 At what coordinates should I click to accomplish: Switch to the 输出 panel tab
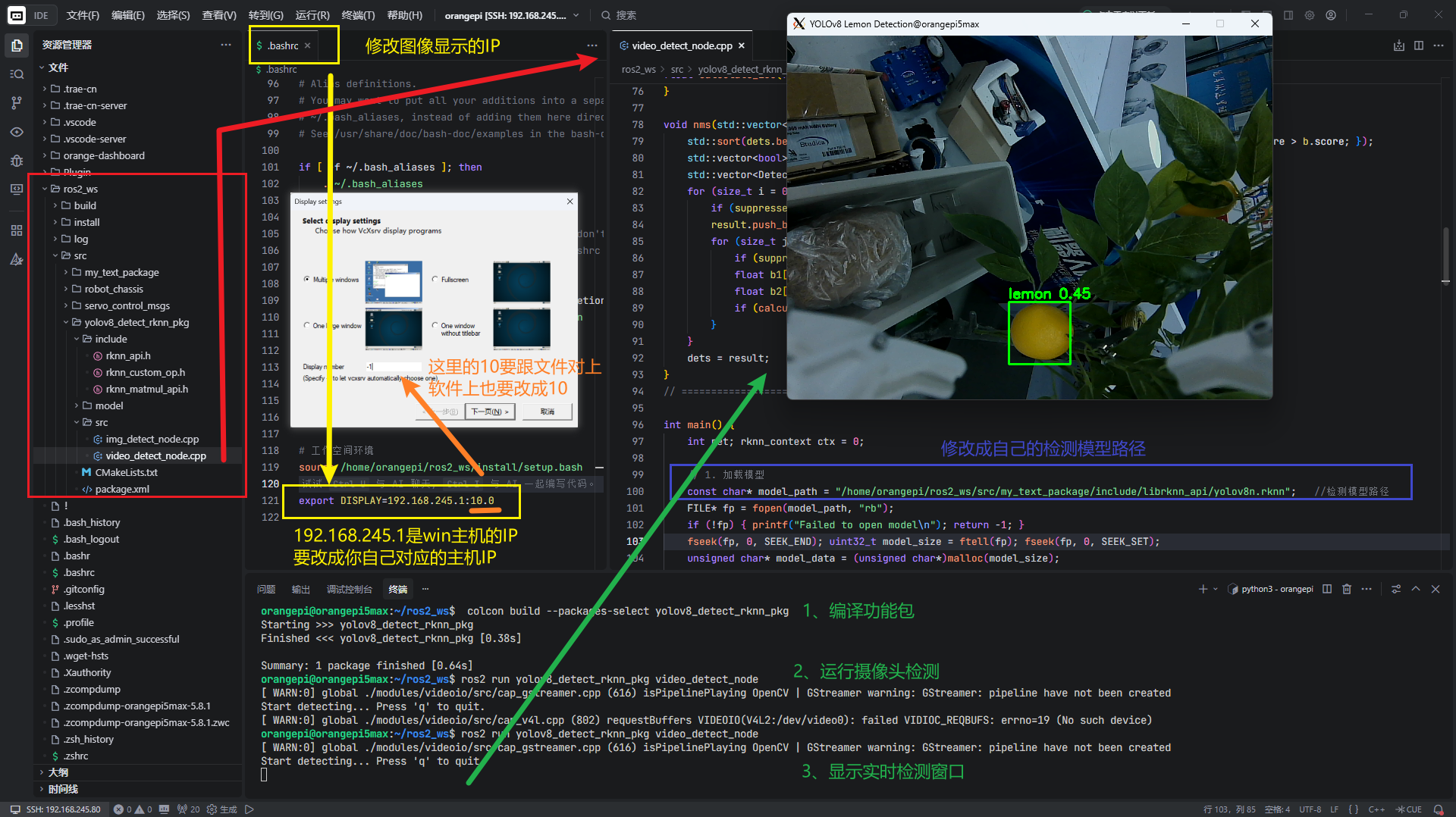click(x=301, y=589)
